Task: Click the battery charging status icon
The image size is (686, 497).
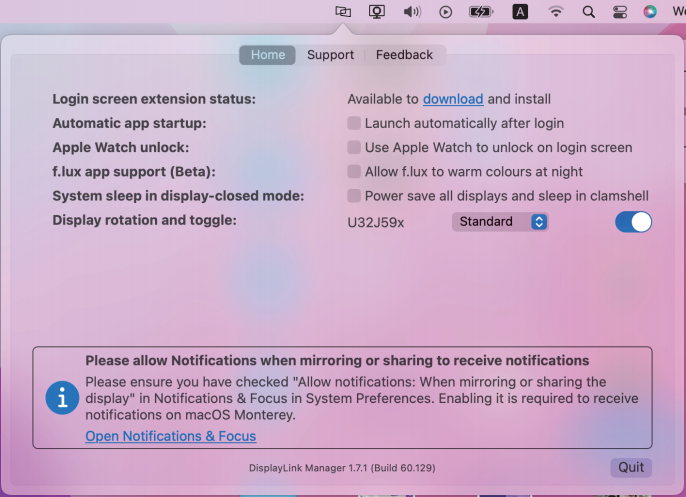Action: (x=481, y=12)
